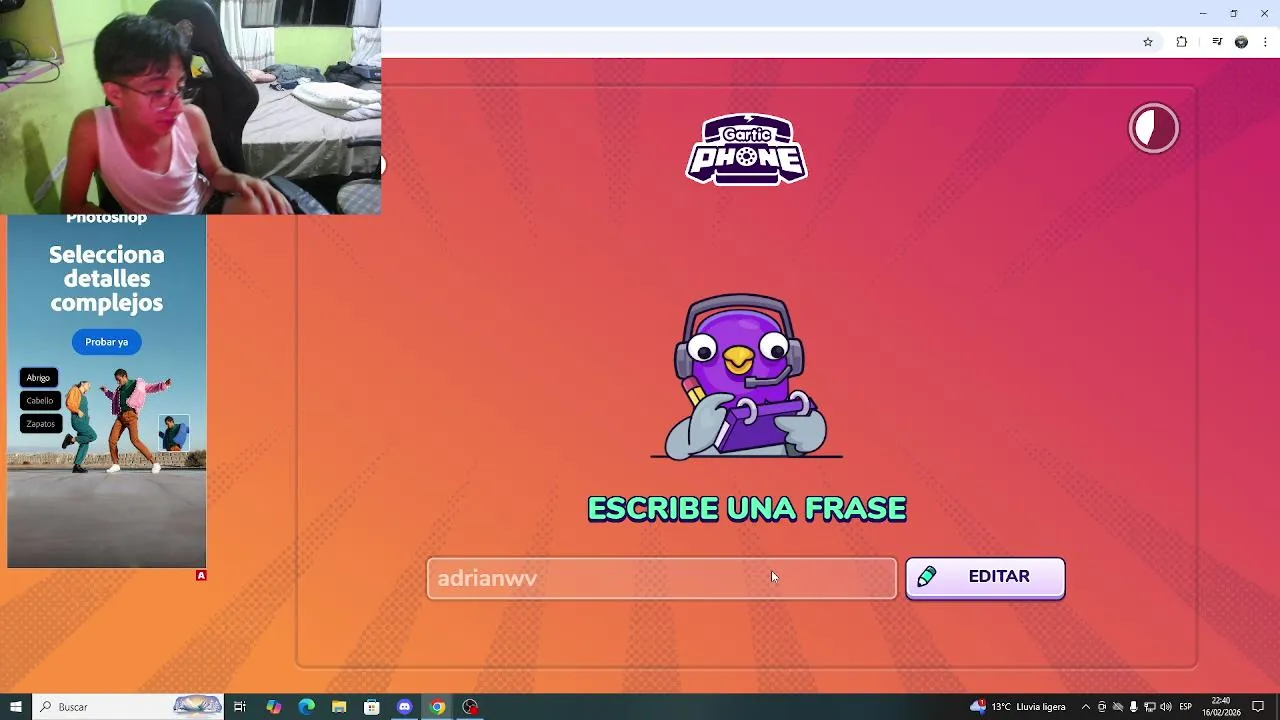Click the webcam overlay video

click(x=190, y=107)
